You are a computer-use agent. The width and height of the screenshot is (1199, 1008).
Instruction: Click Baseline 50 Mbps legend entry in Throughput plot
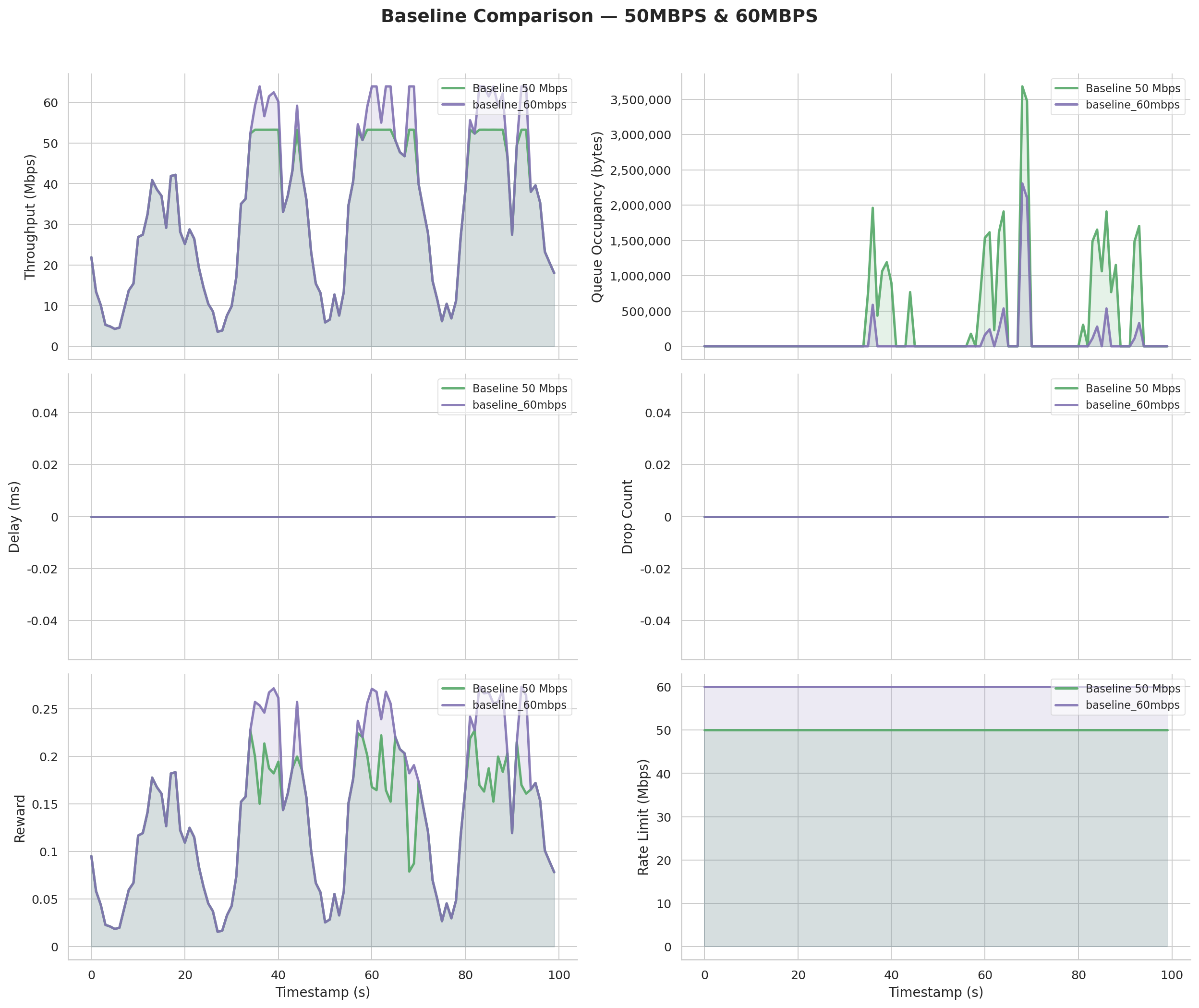coord(519,88)
